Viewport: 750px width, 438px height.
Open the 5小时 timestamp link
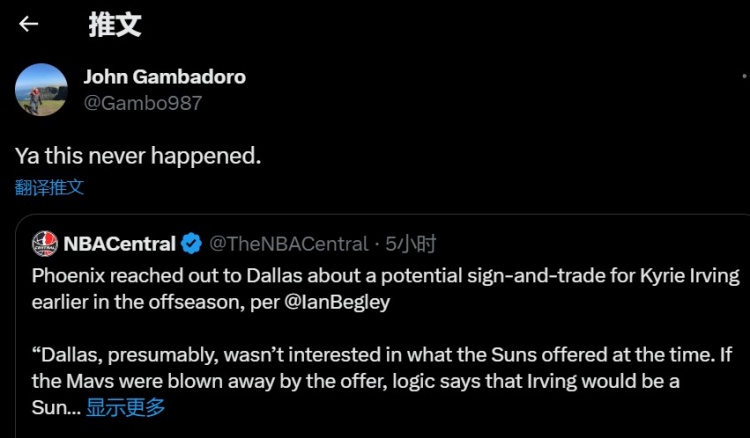(x=411, y=243)
